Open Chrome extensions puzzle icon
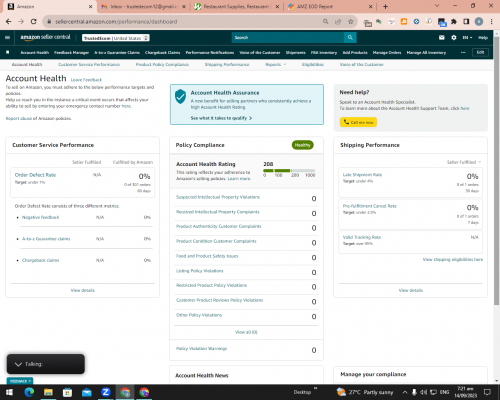500x400 pixels. tap(454, 22)
